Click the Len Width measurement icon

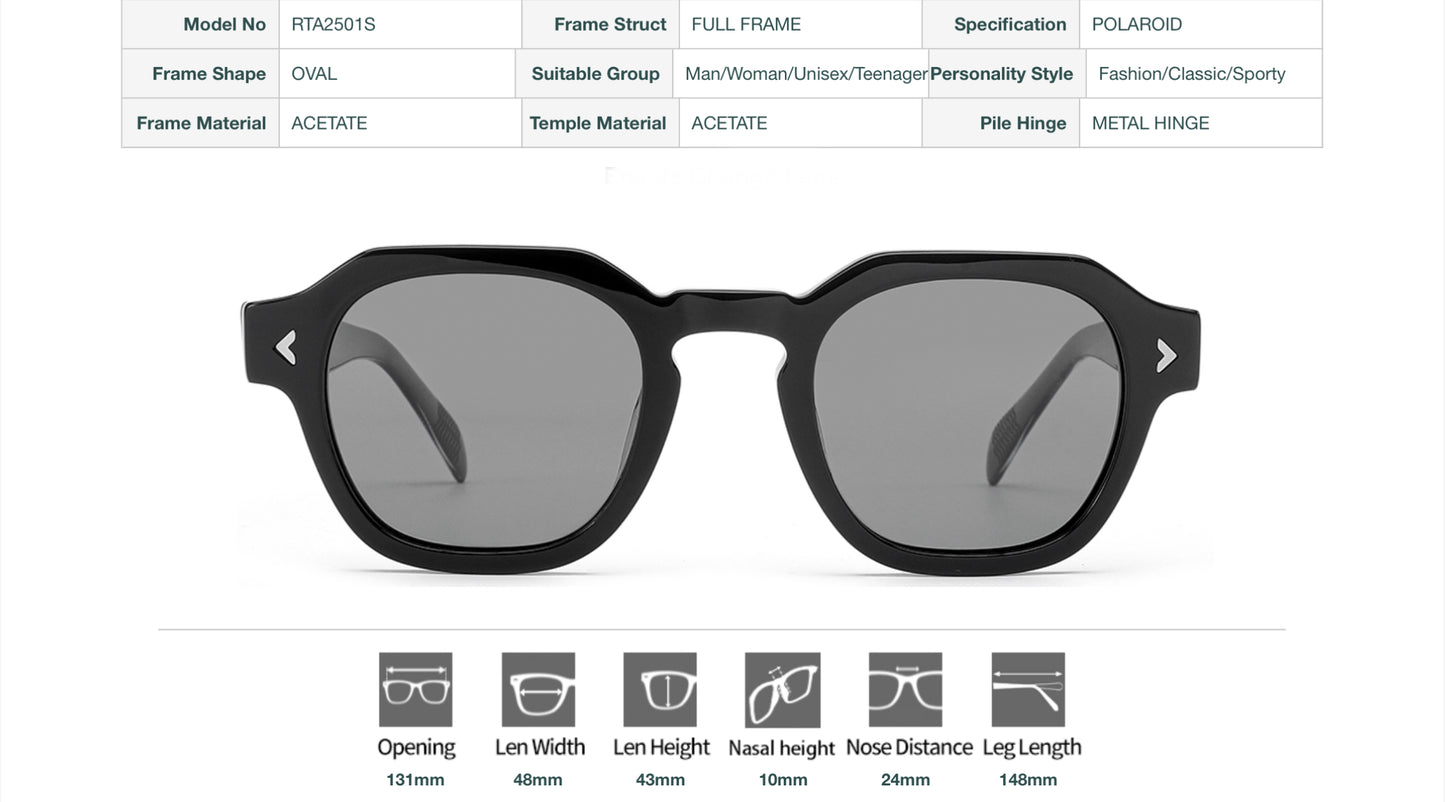pyautogui.click(x=538, y=690)
